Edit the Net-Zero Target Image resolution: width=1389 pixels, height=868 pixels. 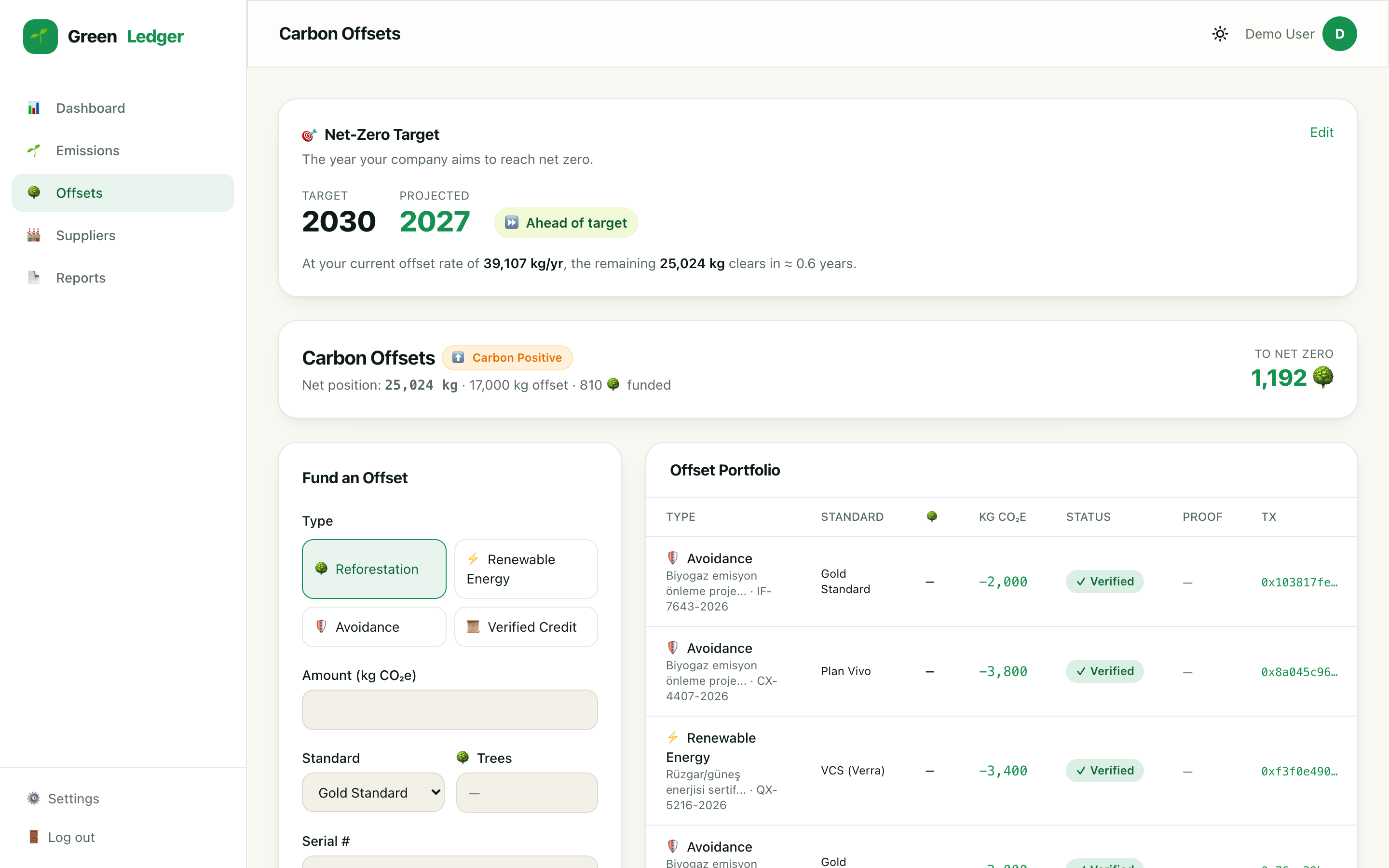coord(1321,132)
